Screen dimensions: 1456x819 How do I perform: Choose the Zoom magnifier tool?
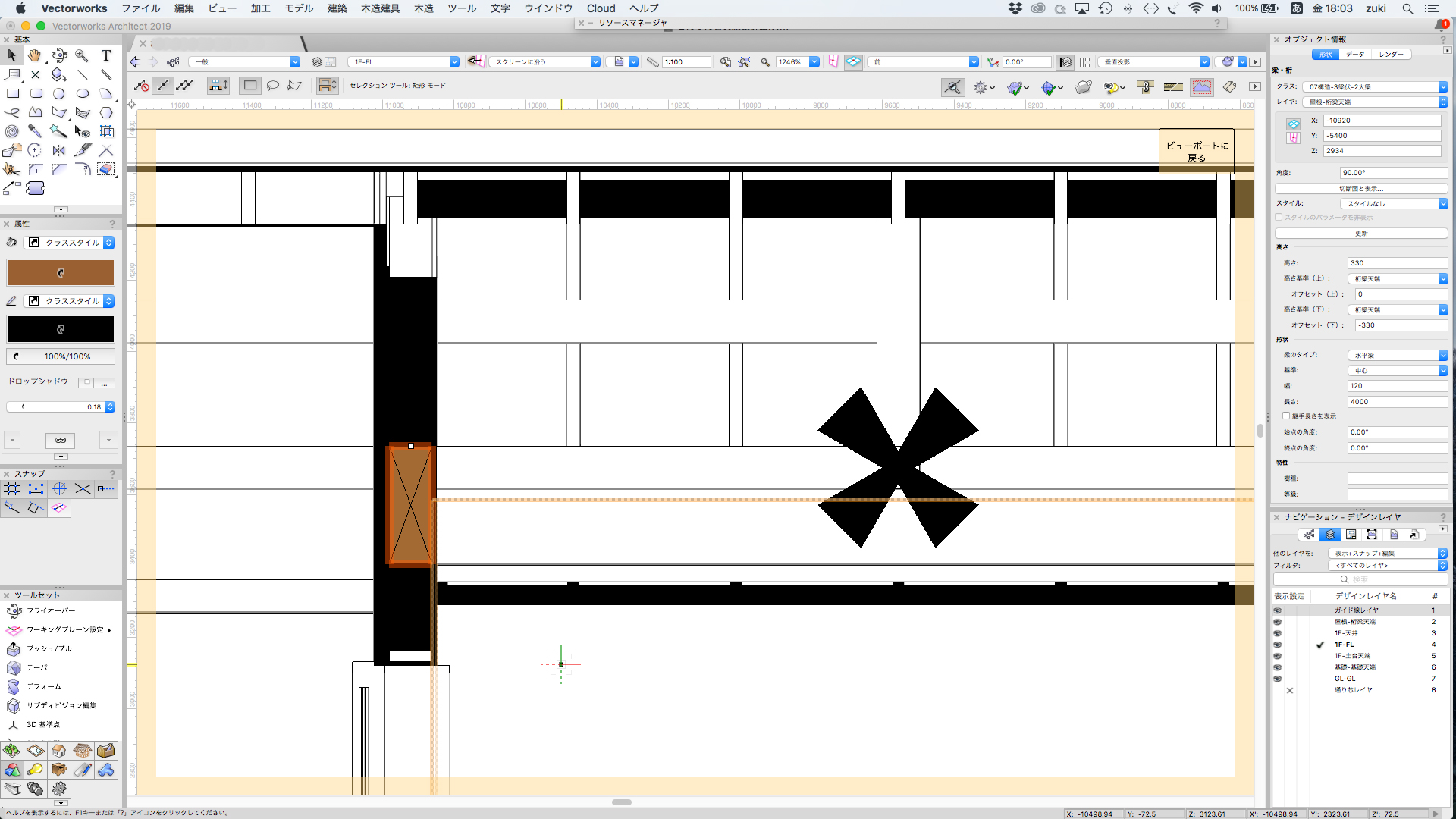(82, 55)
